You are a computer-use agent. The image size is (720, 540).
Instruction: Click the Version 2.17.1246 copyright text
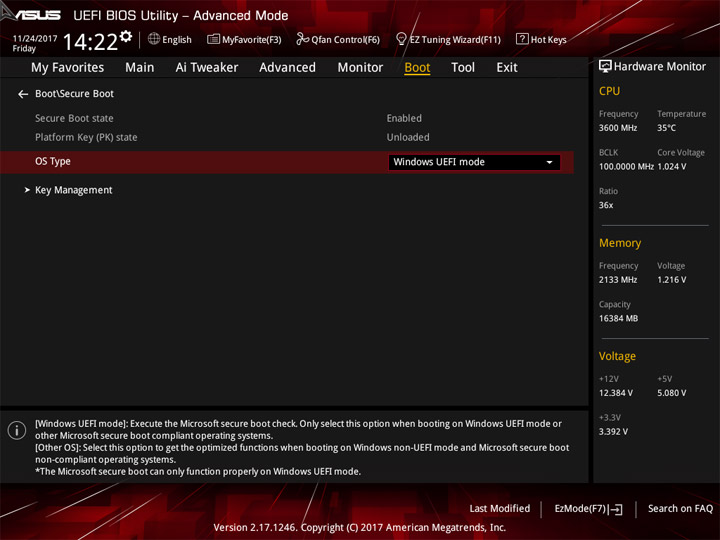[360, 528]
